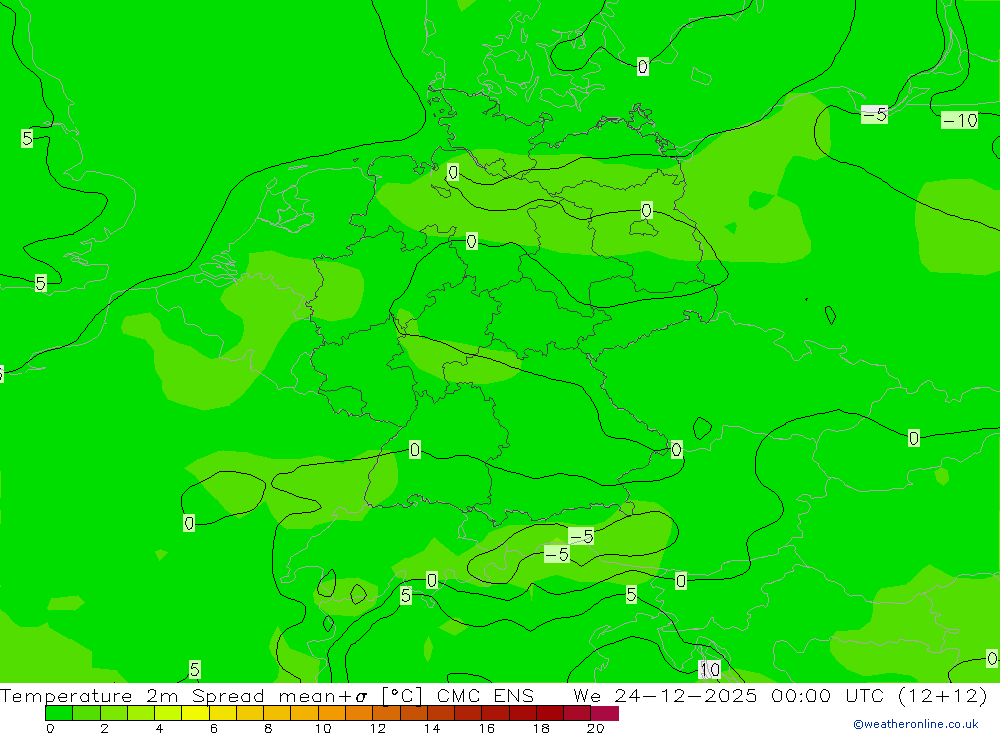
Task: Click the colorbar tick label '2'
Action: coord(105,728)
